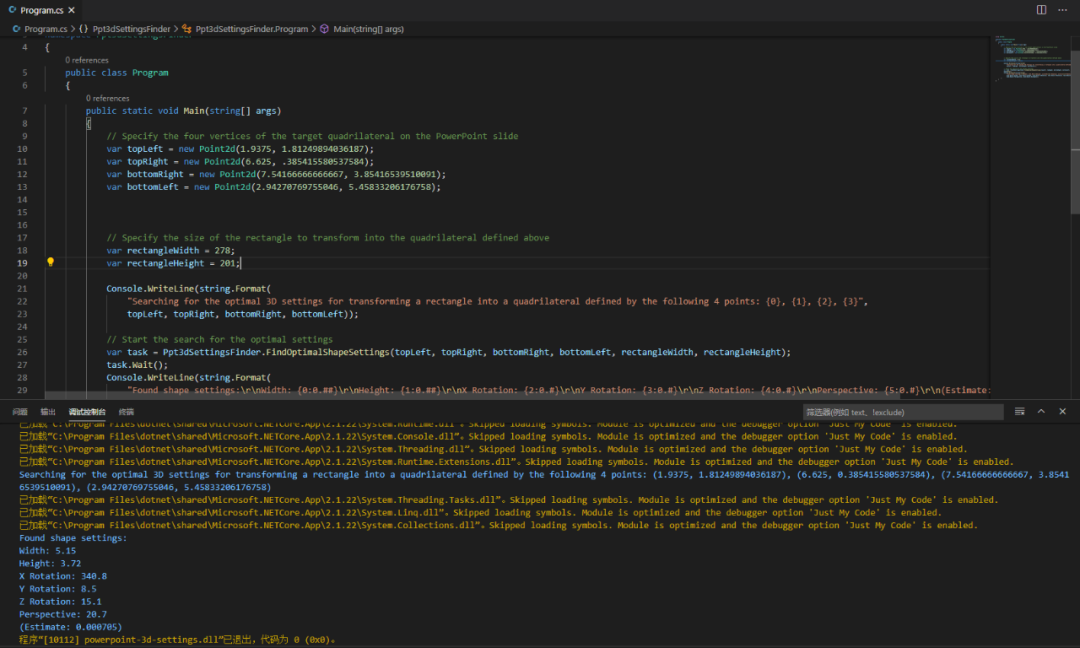Maximize the bottom panel with the chevron

[1041, 412]
